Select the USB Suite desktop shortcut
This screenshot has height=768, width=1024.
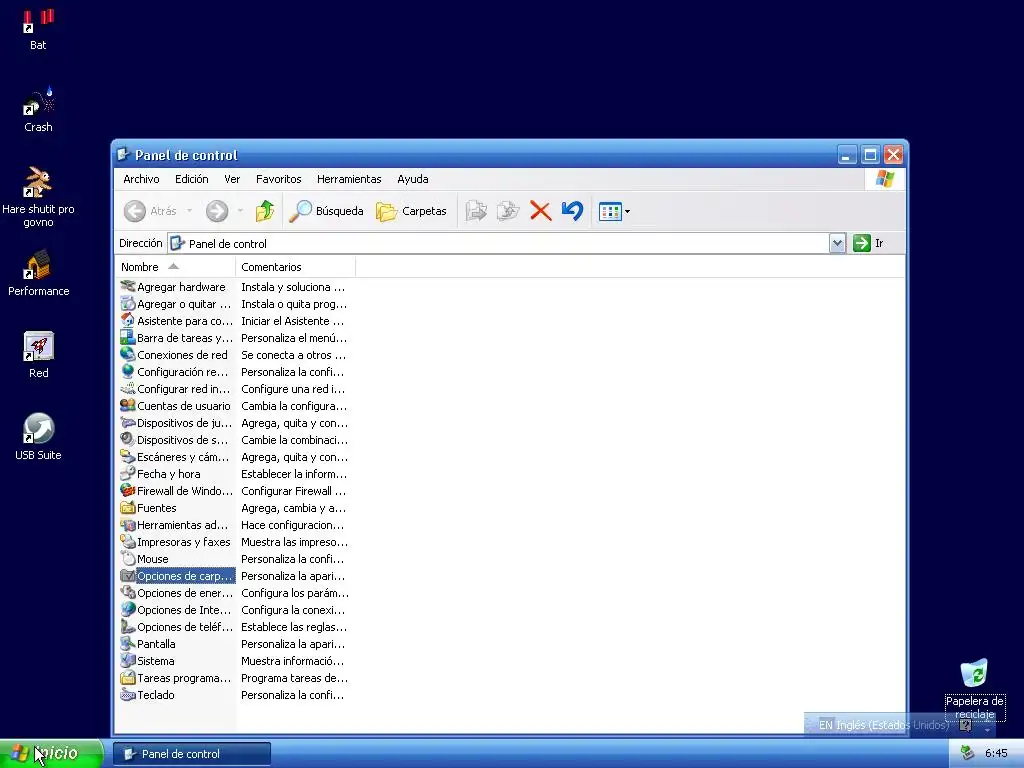(38, 437)
